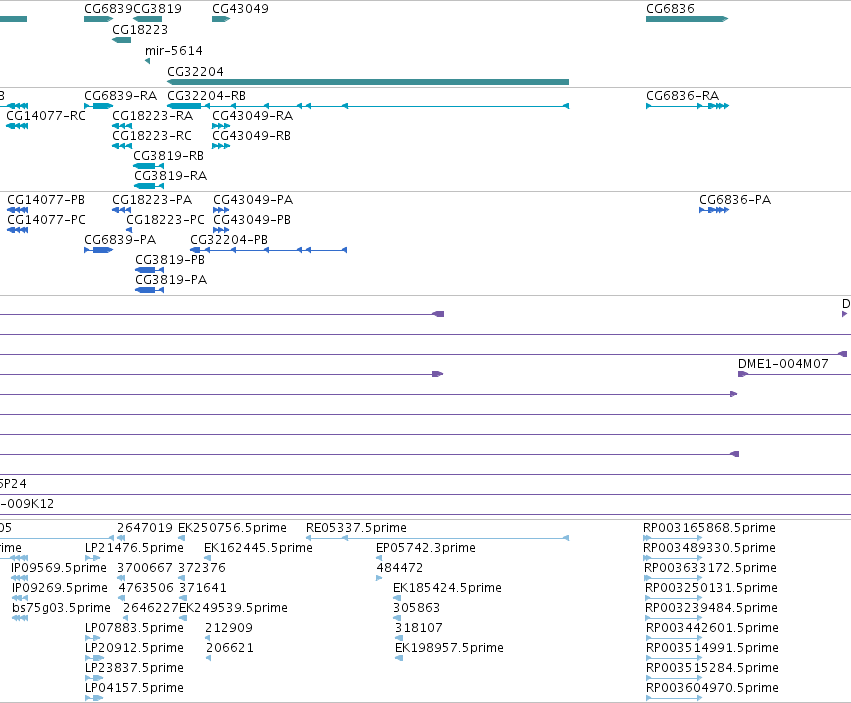Select feature 206621
This screenshot has height=703, width=851.
208,658
